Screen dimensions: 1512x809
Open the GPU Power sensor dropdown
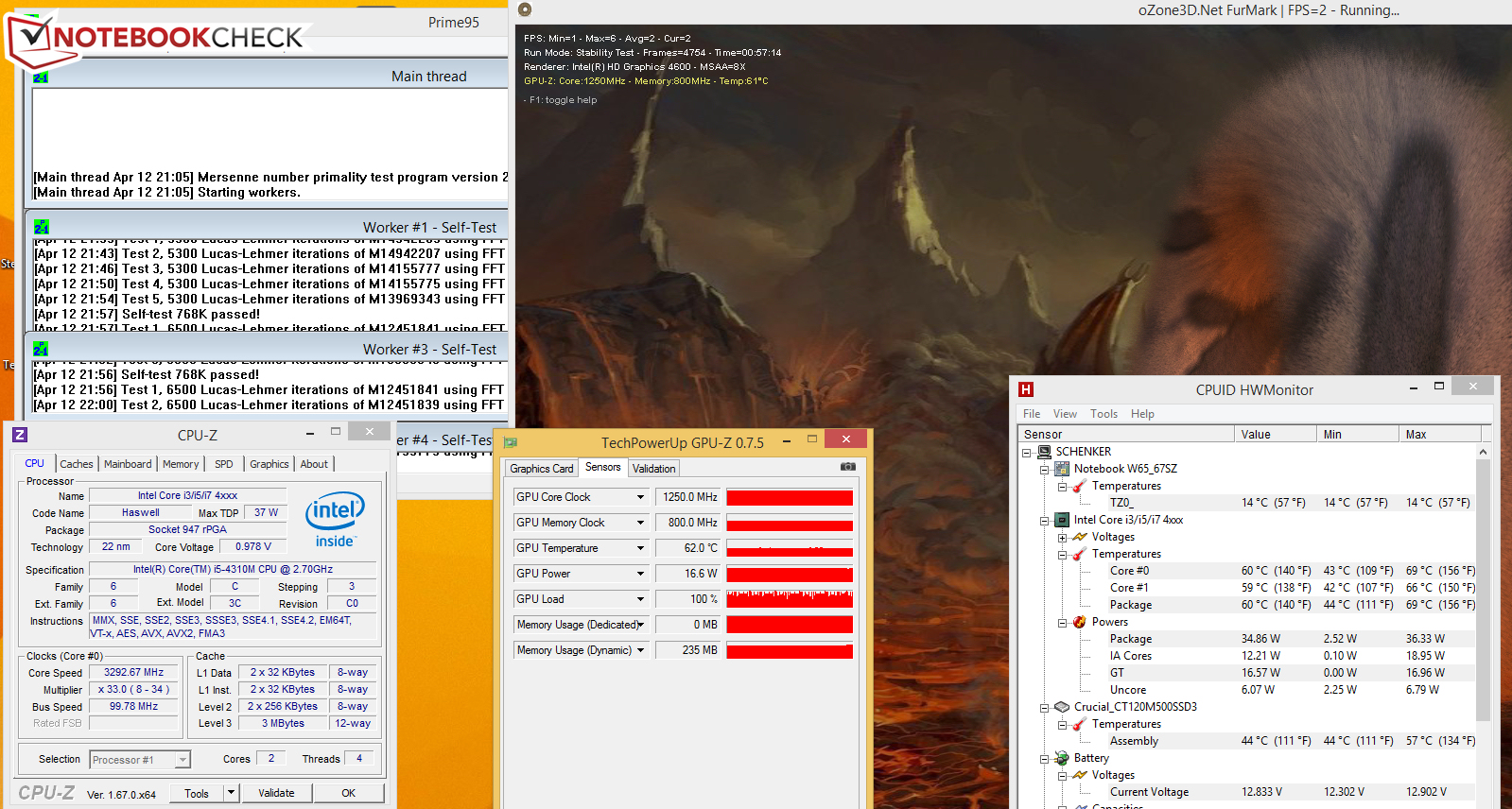640,574
